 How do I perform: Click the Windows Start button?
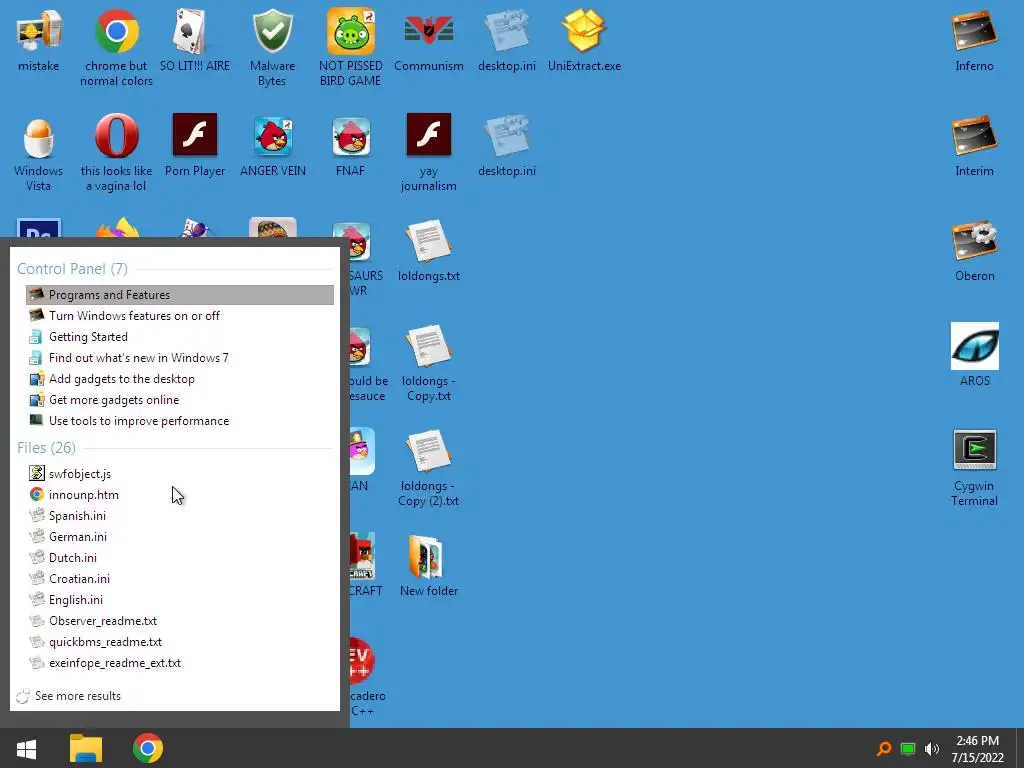(26, 748)
